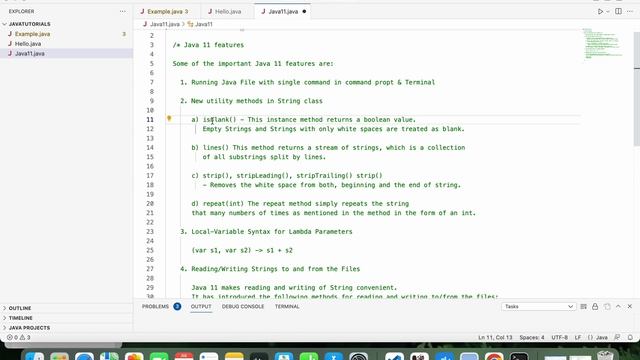Click unsaved dot on Java11.java tab
The image size is (640, 360).
pos(304,11)
